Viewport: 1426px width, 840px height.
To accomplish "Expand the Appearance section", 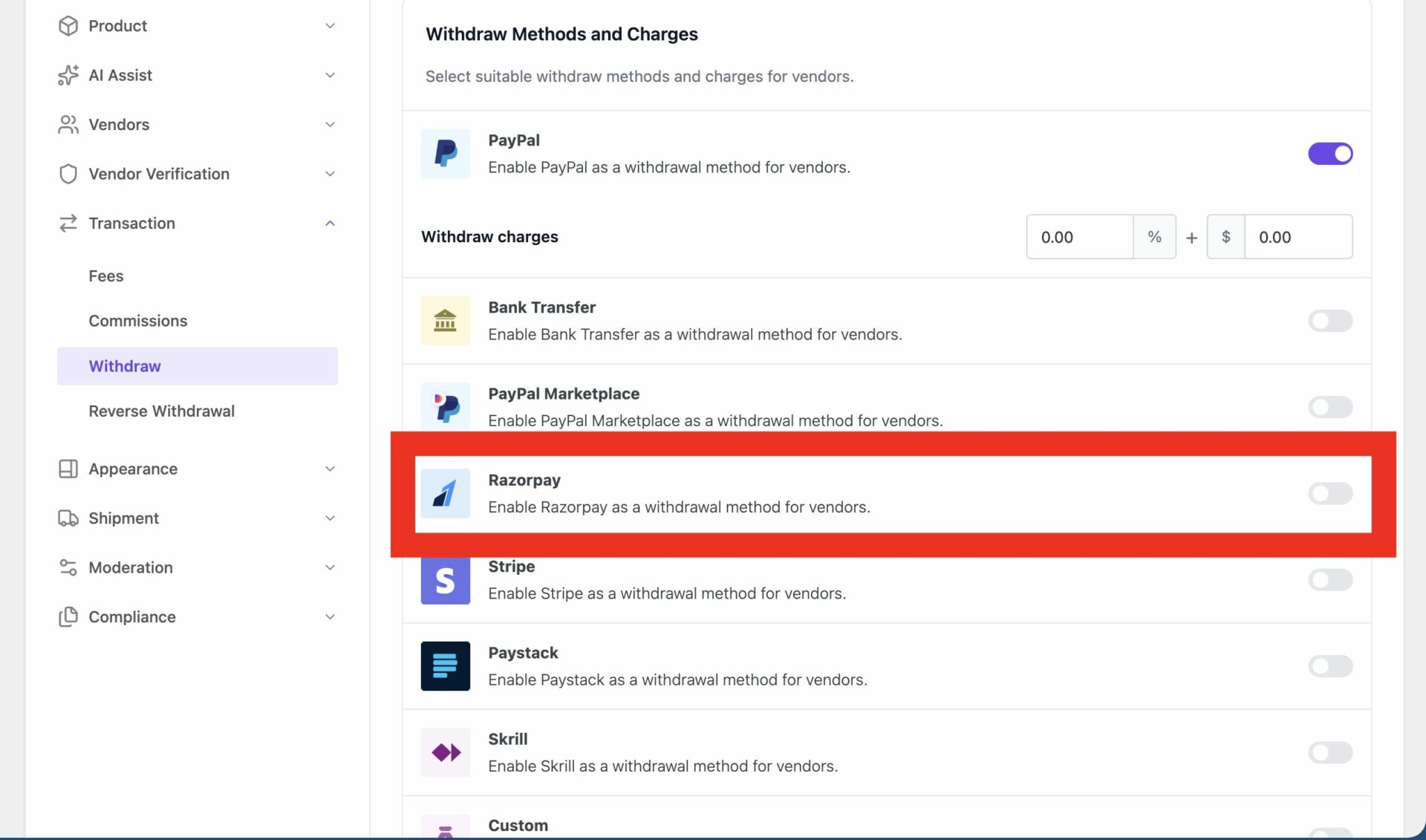I will pos(330,469).
